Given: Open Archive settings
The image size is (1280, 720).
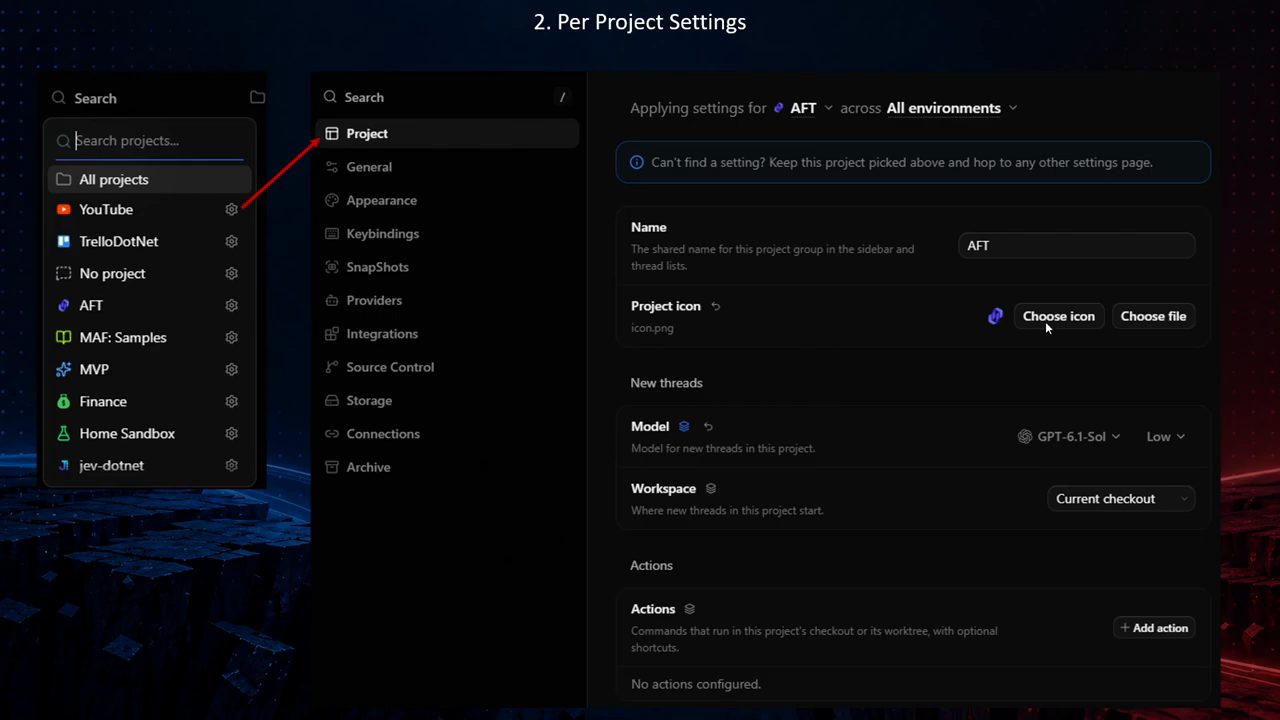Looking at the screenshot, I should (x=447, y=467).
